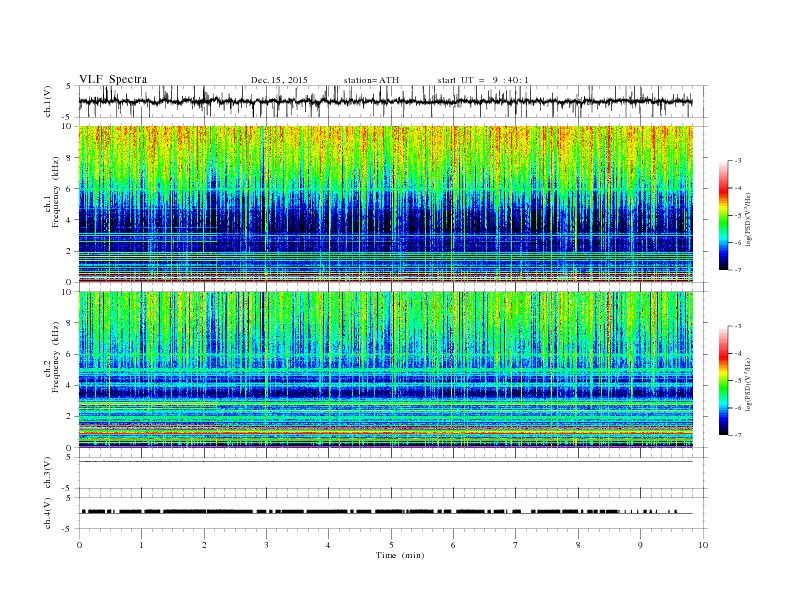The height and width of the screenshot is (612, 792).
Task: Click inside the ch.2 spectrogram panel
Action: [x=386, y=369]
